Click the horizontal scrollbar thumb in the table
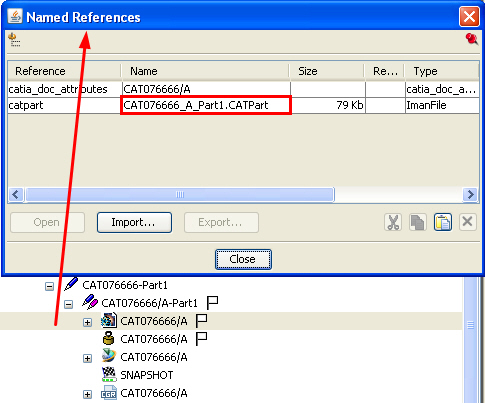 point(180,195)
